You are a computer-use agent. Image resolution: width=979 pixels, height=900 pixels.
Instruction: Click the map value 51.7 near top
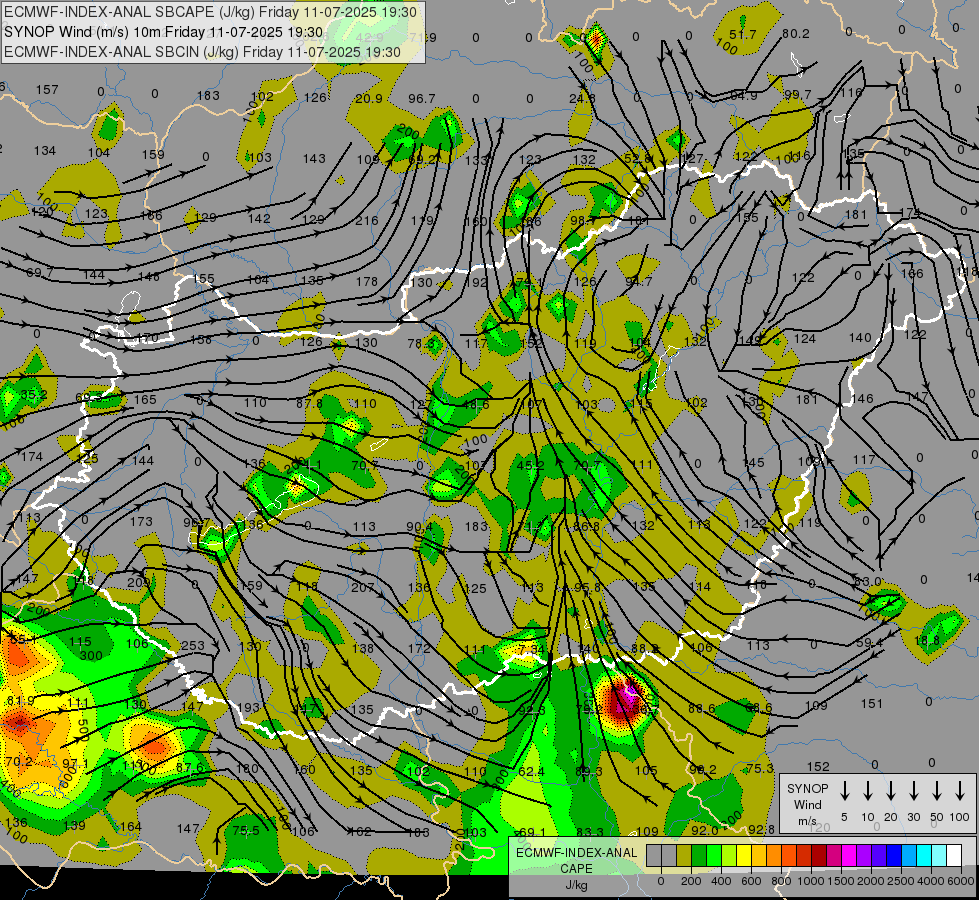[743, 34]
